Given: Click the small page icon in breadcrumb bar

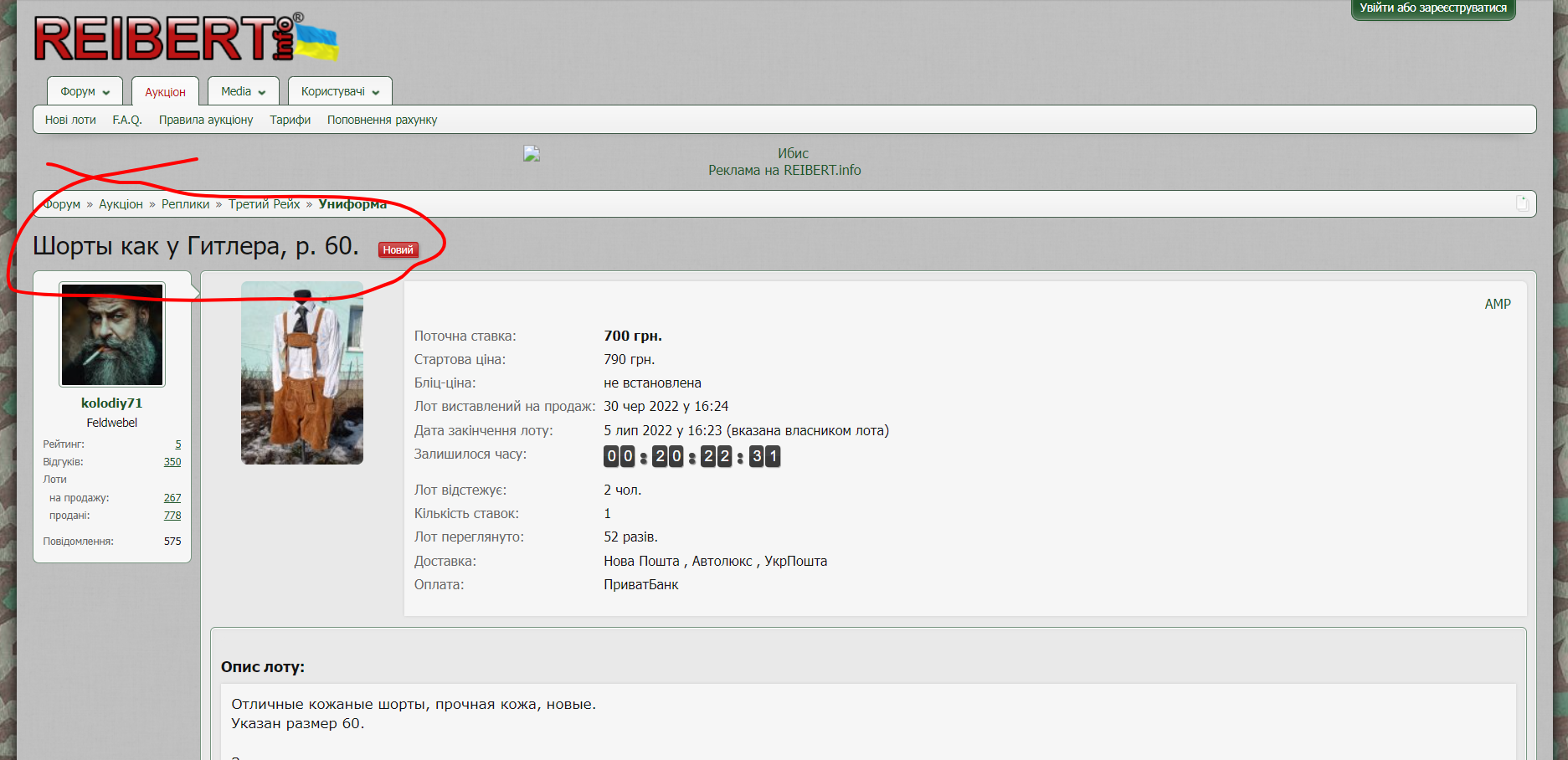Looking at the screenshot, I should (1522, 203).
